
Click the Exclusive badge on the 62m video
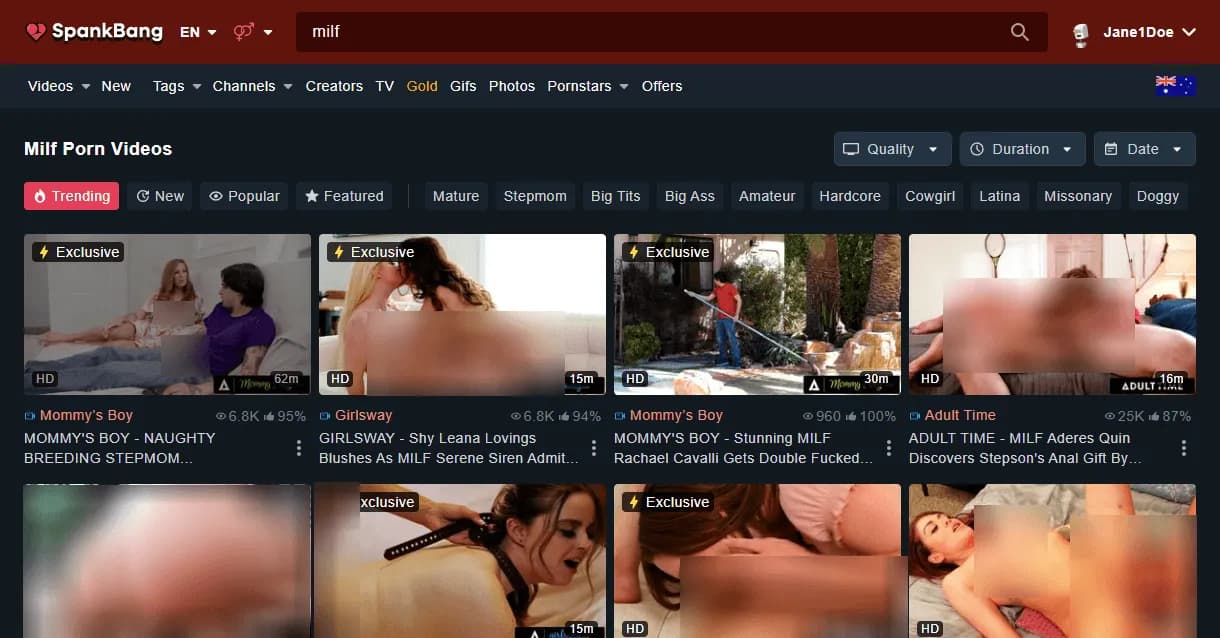(78, 252)
